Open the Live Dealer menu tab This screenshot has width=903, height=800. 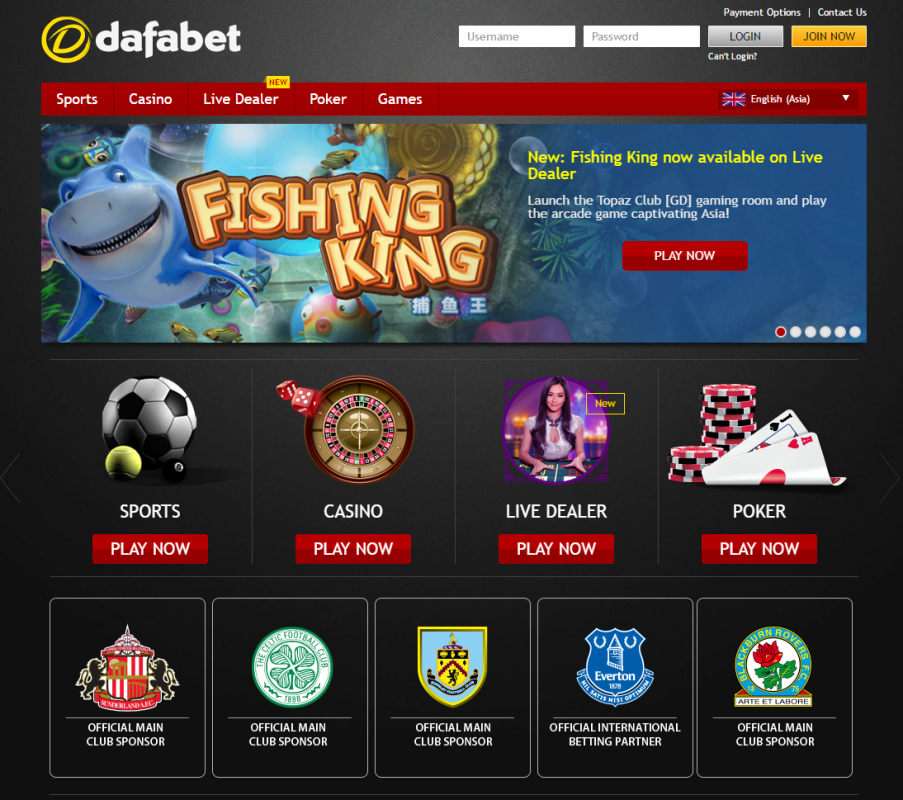point(241,99)
